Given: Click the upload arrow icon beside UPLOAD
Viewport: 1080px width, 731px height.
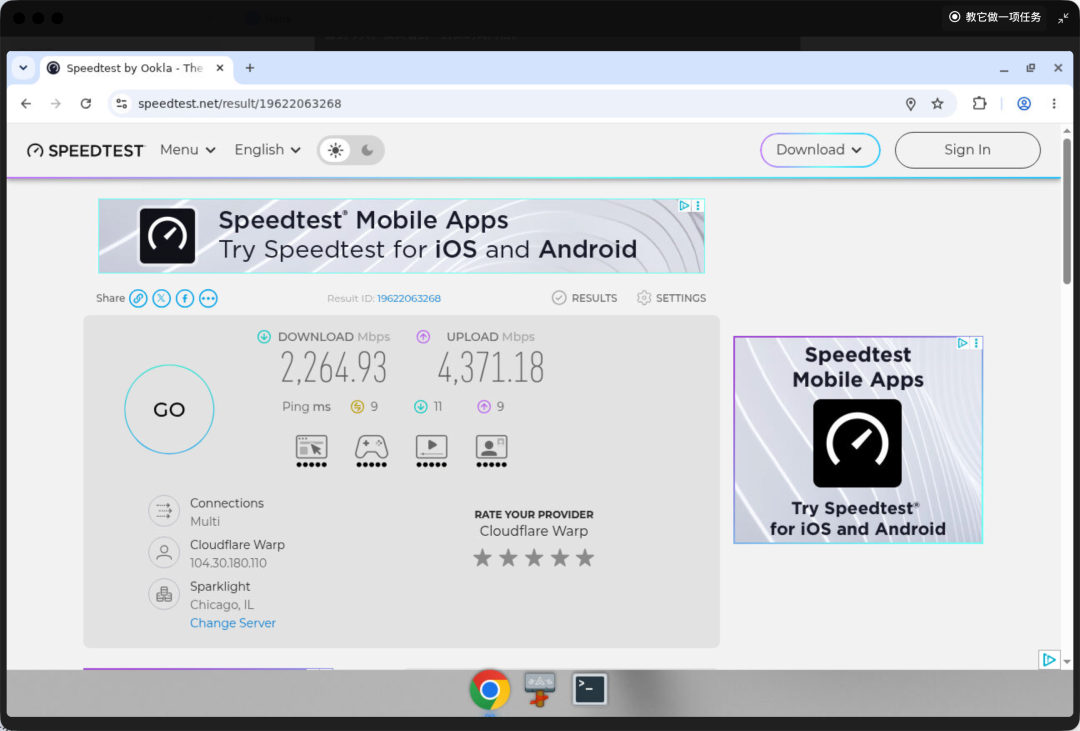Looking at the screenshot, I should pyautogui.click(x=423, y=337).
